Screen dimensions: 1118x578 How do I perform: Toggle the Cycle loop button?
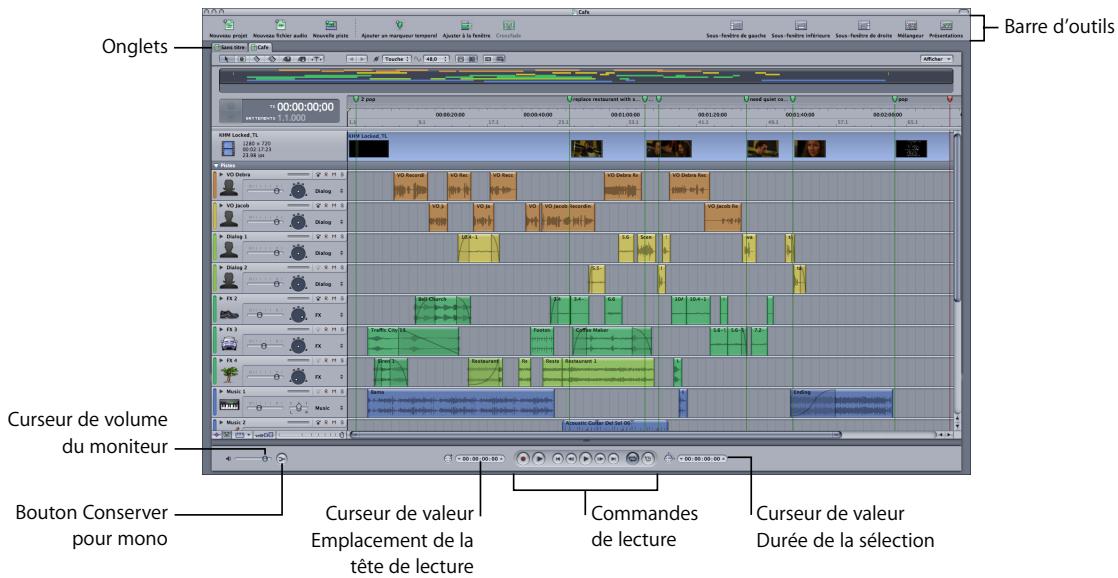(632, 460)
